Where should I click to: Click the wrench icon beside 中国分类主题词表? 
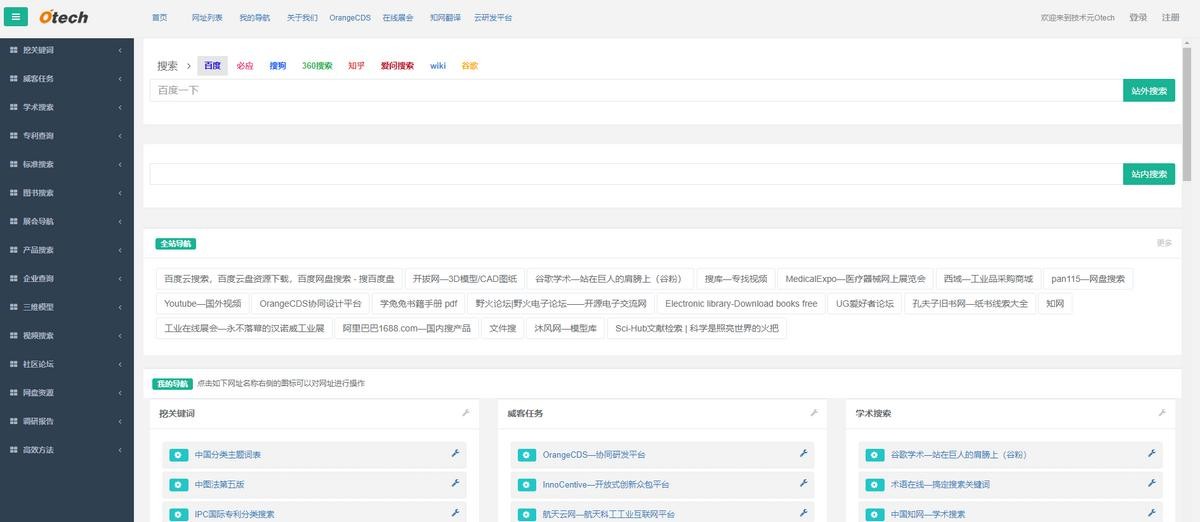tap(455, 455)
